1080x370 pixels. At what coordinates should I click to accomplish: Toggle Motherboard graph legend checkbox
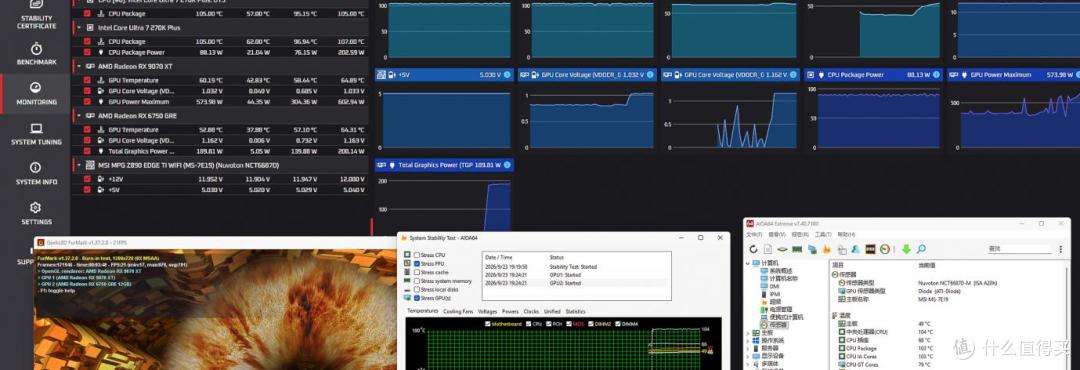pyautogui.click(x=488, y=324)
